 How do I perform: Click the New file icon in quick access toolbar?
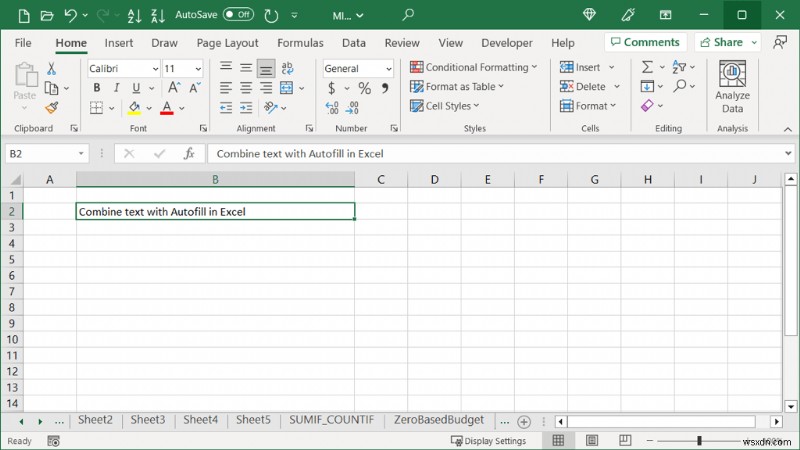click(23, 16)
